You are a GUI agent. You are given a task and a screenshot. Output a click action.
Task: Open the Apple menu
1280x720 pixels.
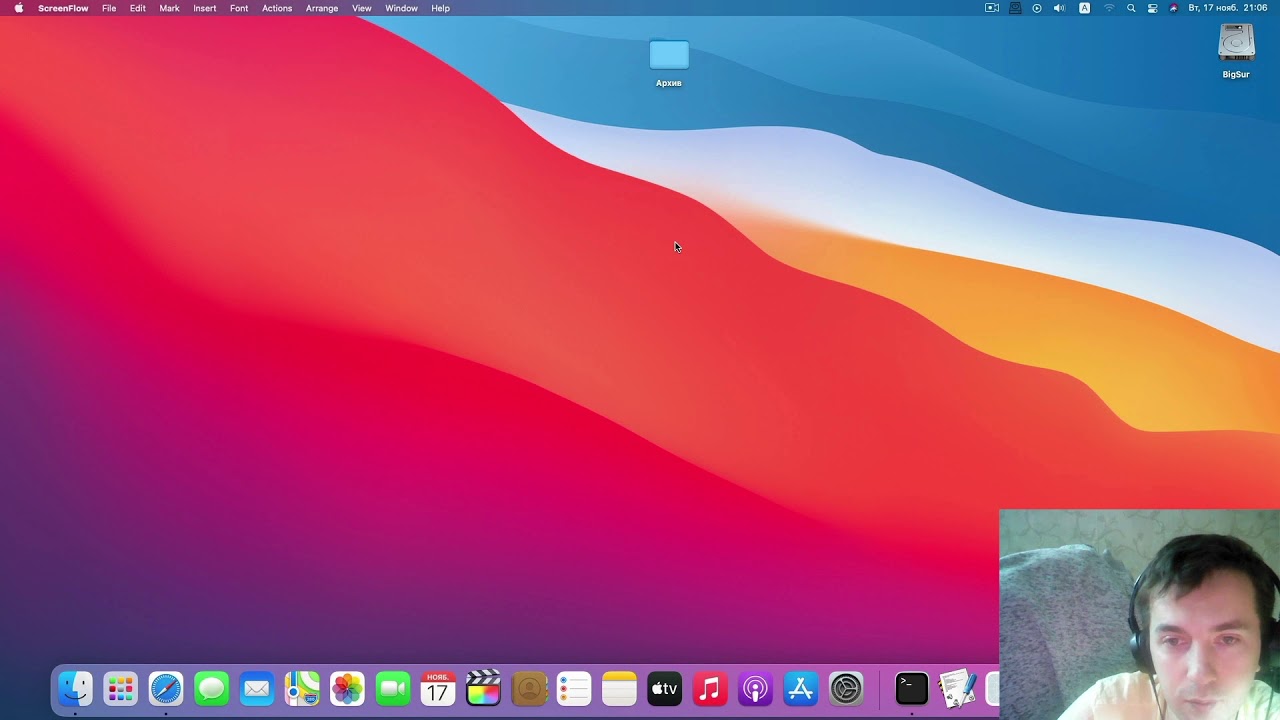19,8
